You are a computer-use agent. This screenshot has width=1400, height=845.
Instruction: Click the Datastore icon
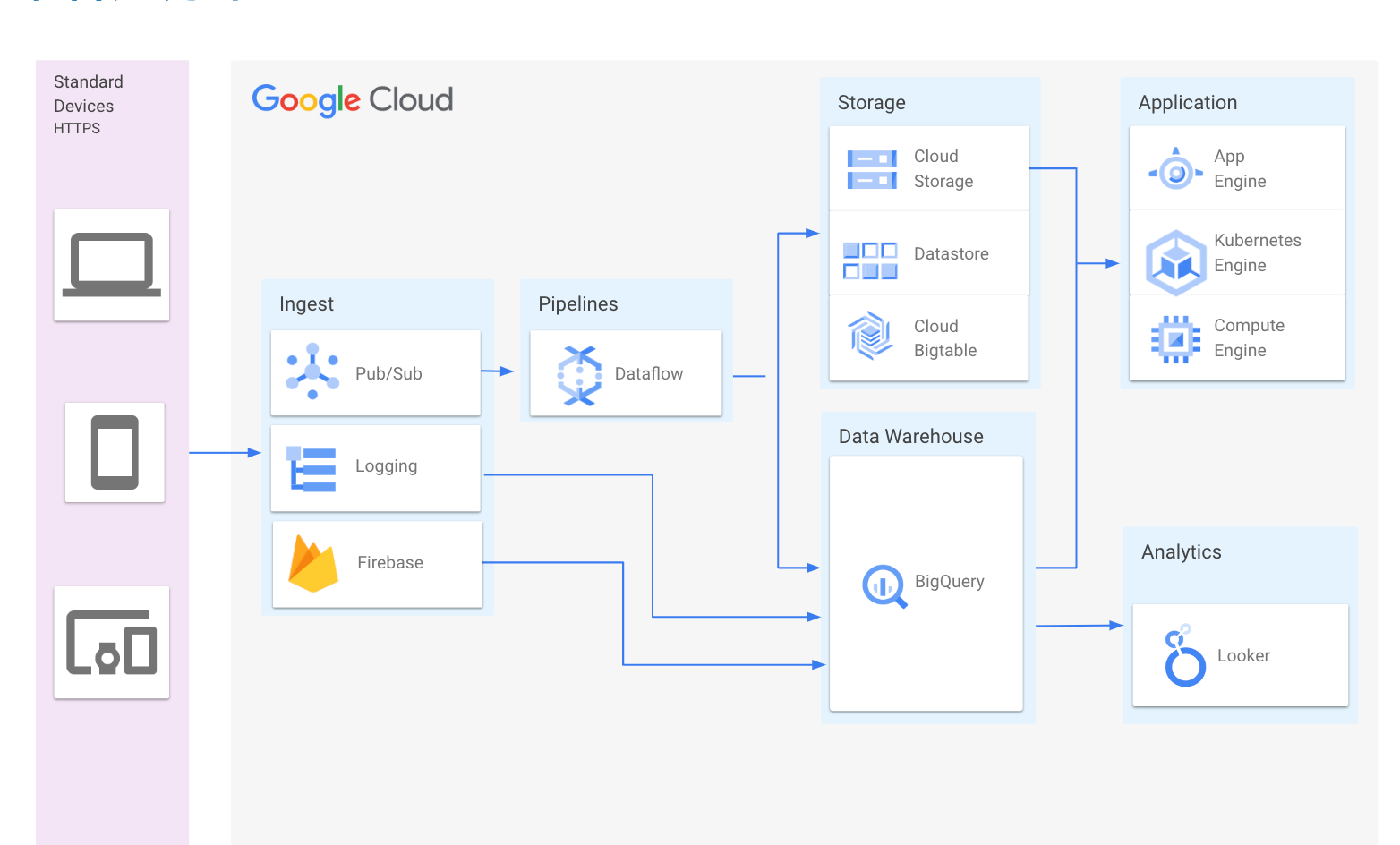click(x=870, y=260)
